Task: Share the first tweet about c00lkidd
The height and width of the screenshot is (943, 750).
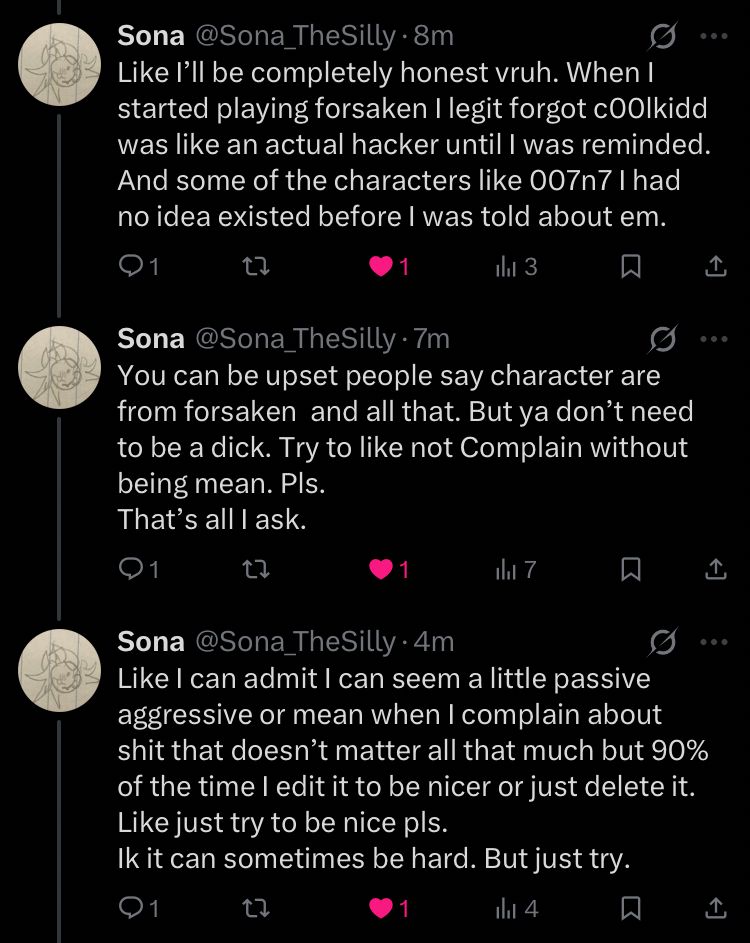Action: click(x=715, y=267)
